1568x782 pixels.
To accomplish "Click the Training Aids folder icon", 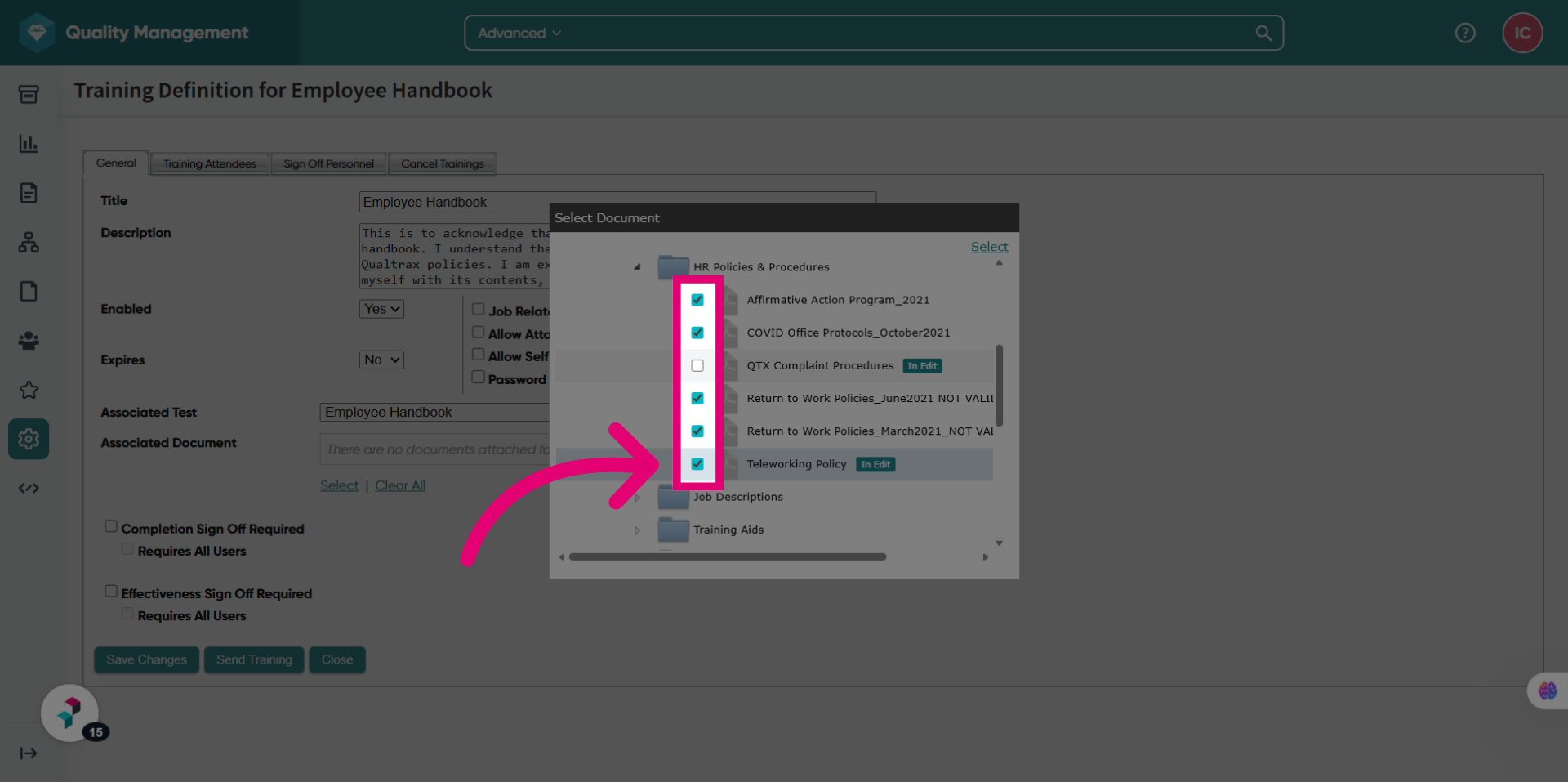I will tap(674, 530).
